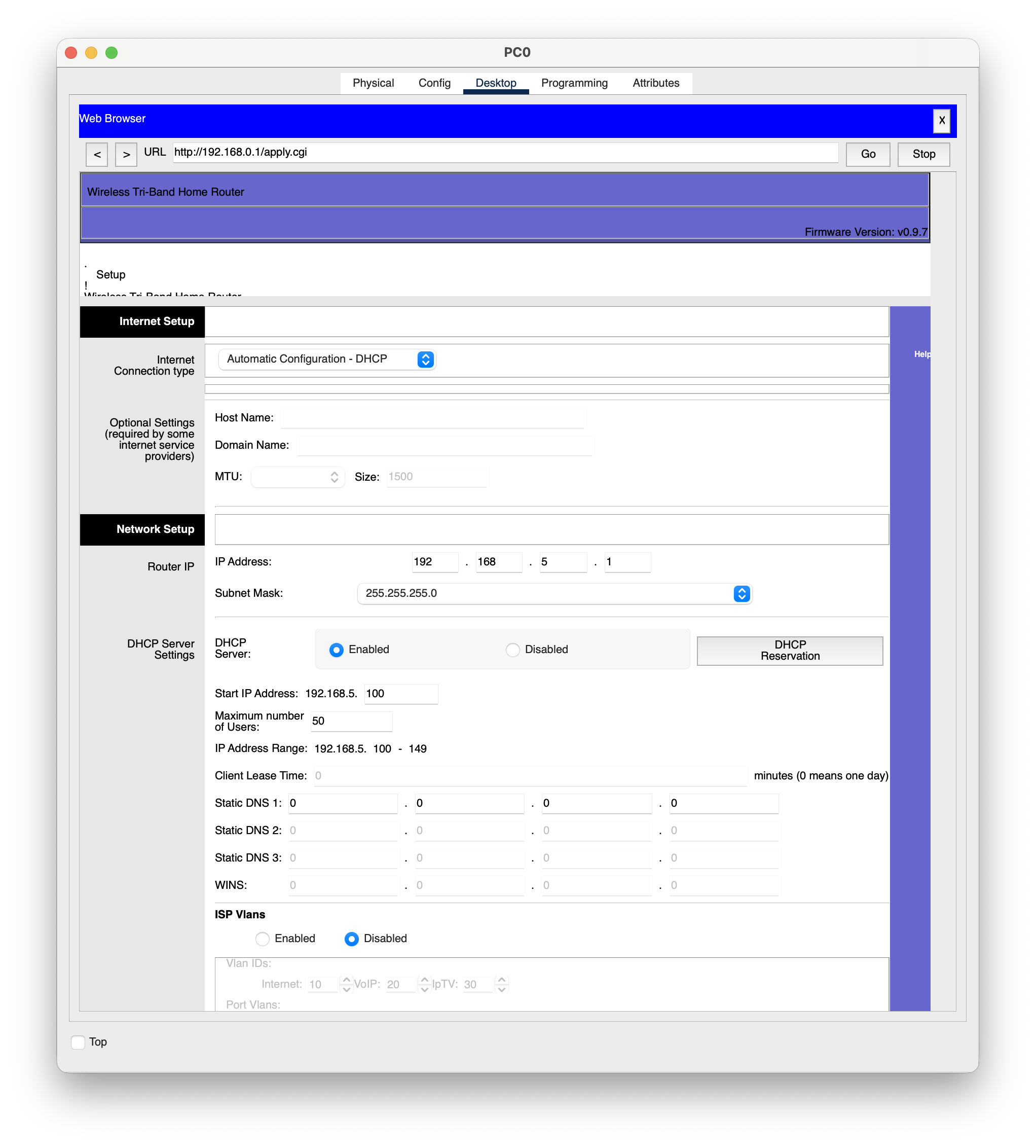Click the browser back arrow button
Viewport: 1036px width, 1148px height.
point(97,154)
